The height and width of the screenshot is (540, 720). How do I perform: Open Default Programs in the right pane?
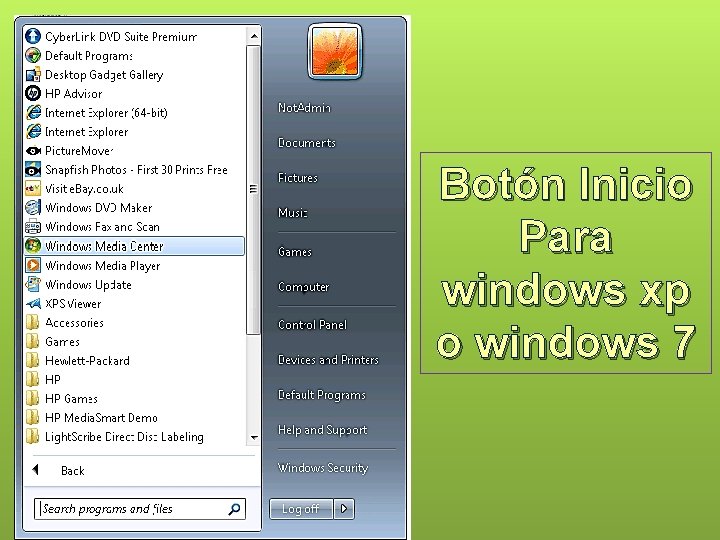(322, 395)
